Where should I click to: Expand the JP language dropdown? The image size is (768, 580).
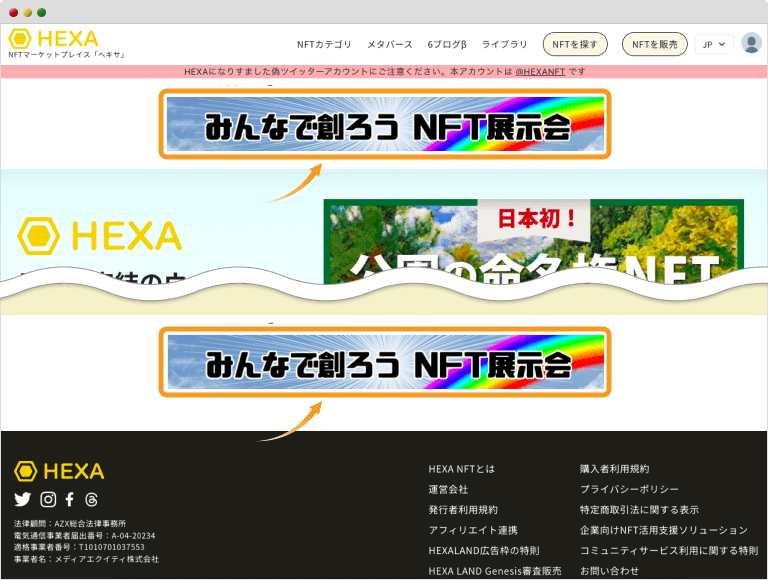(714, 44)
